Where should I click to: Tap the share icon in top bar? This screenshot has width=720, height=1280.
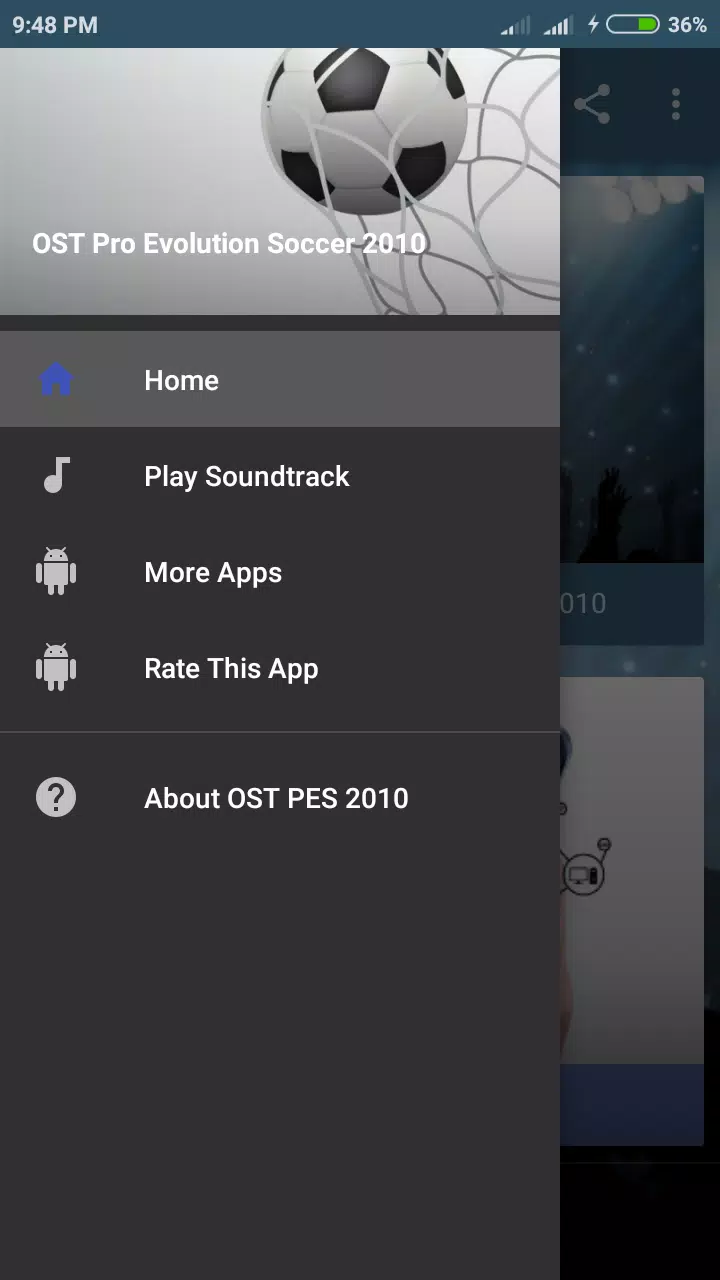[592, 104]
